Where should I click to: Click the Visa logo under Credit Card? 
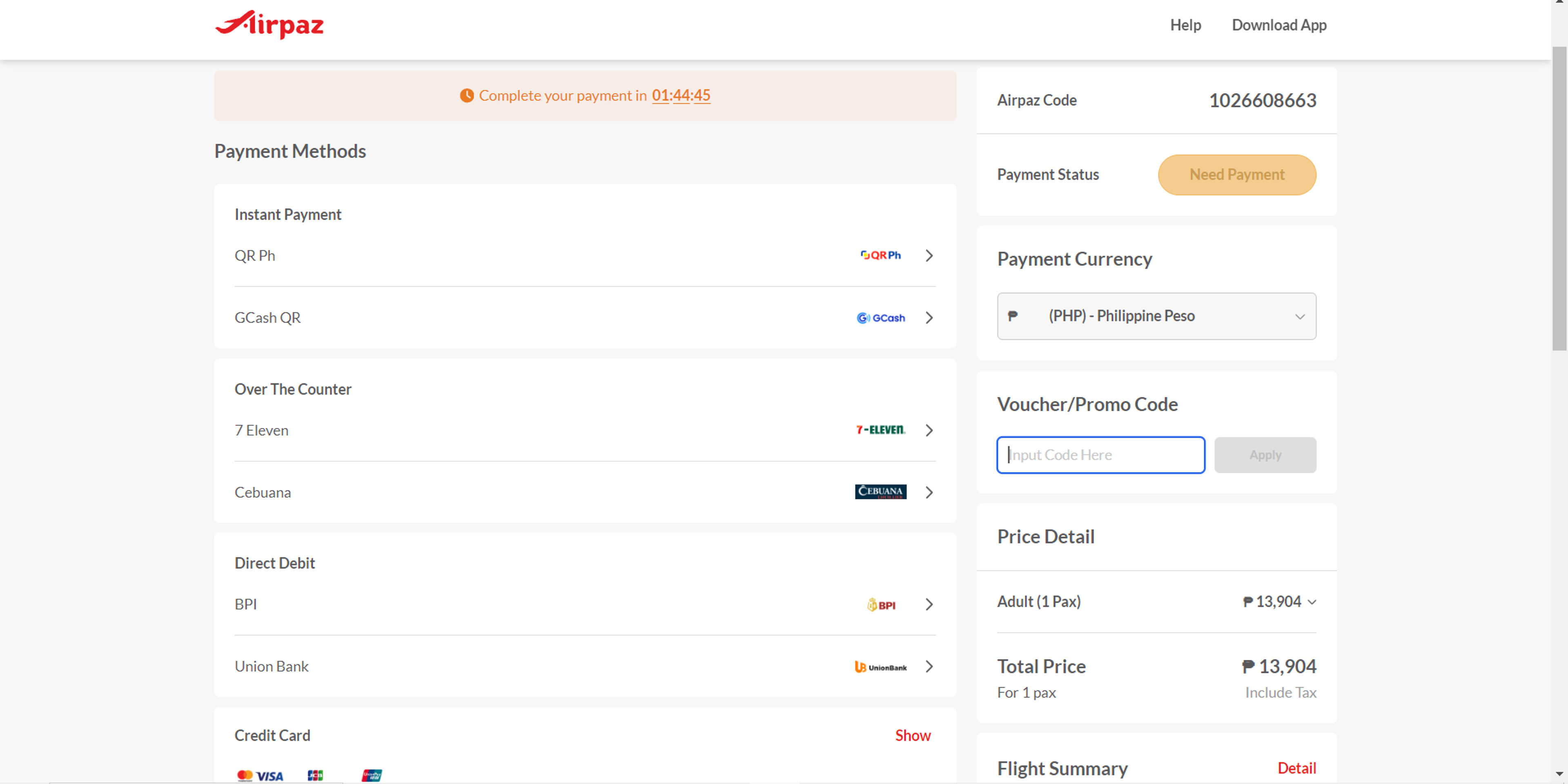[269, 775]
